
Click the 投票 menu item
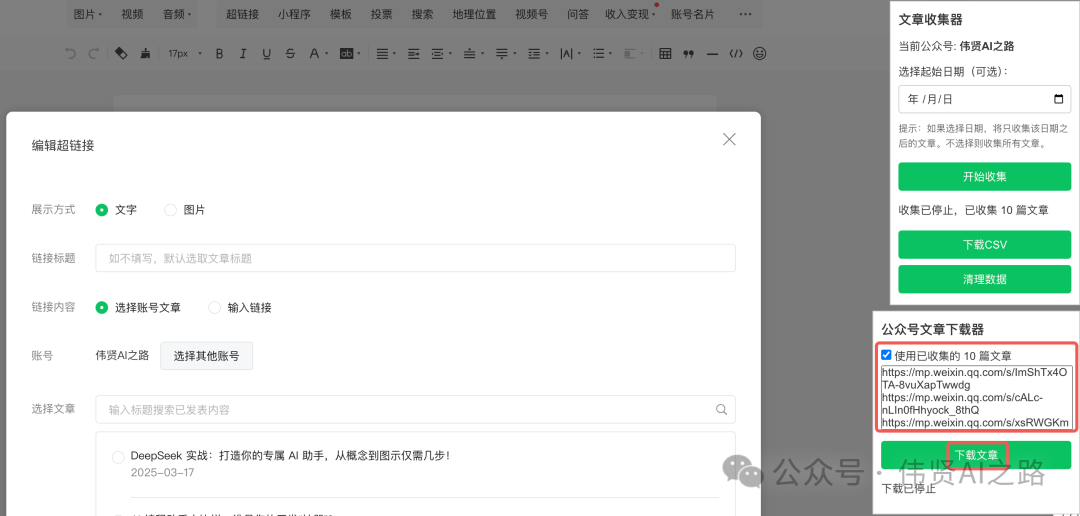tap(382, 14)
